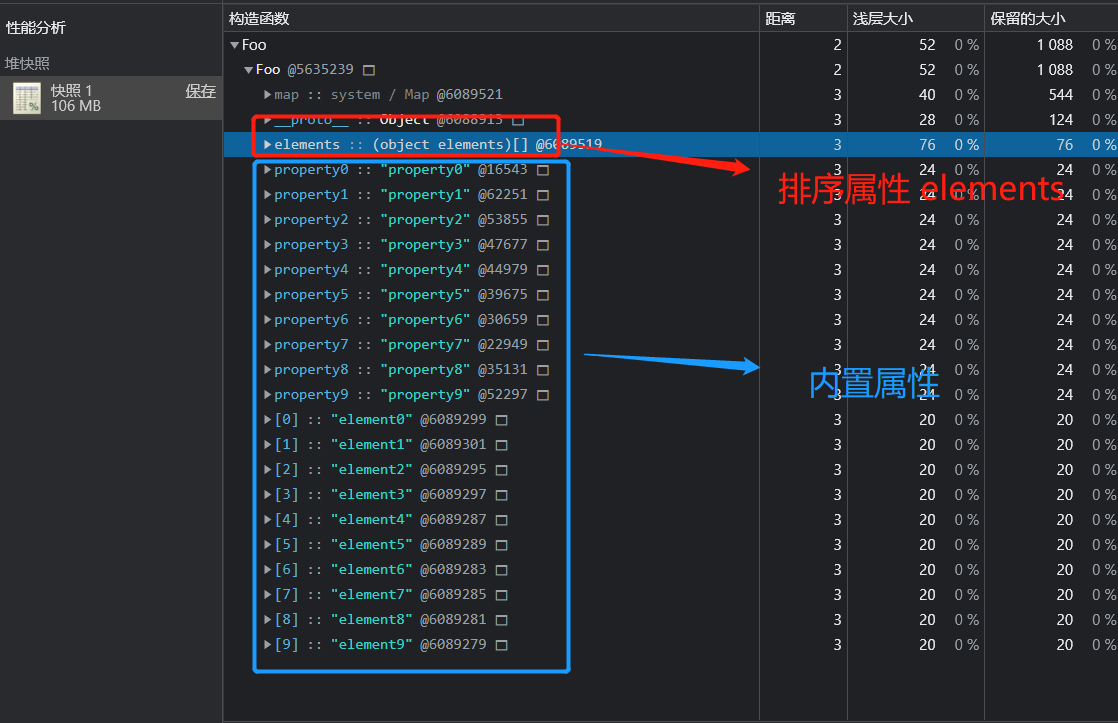This screenshot has height=723, width=1118.
Task: Click the square icon after property7 @22949
Action: (x=543, y=345)
